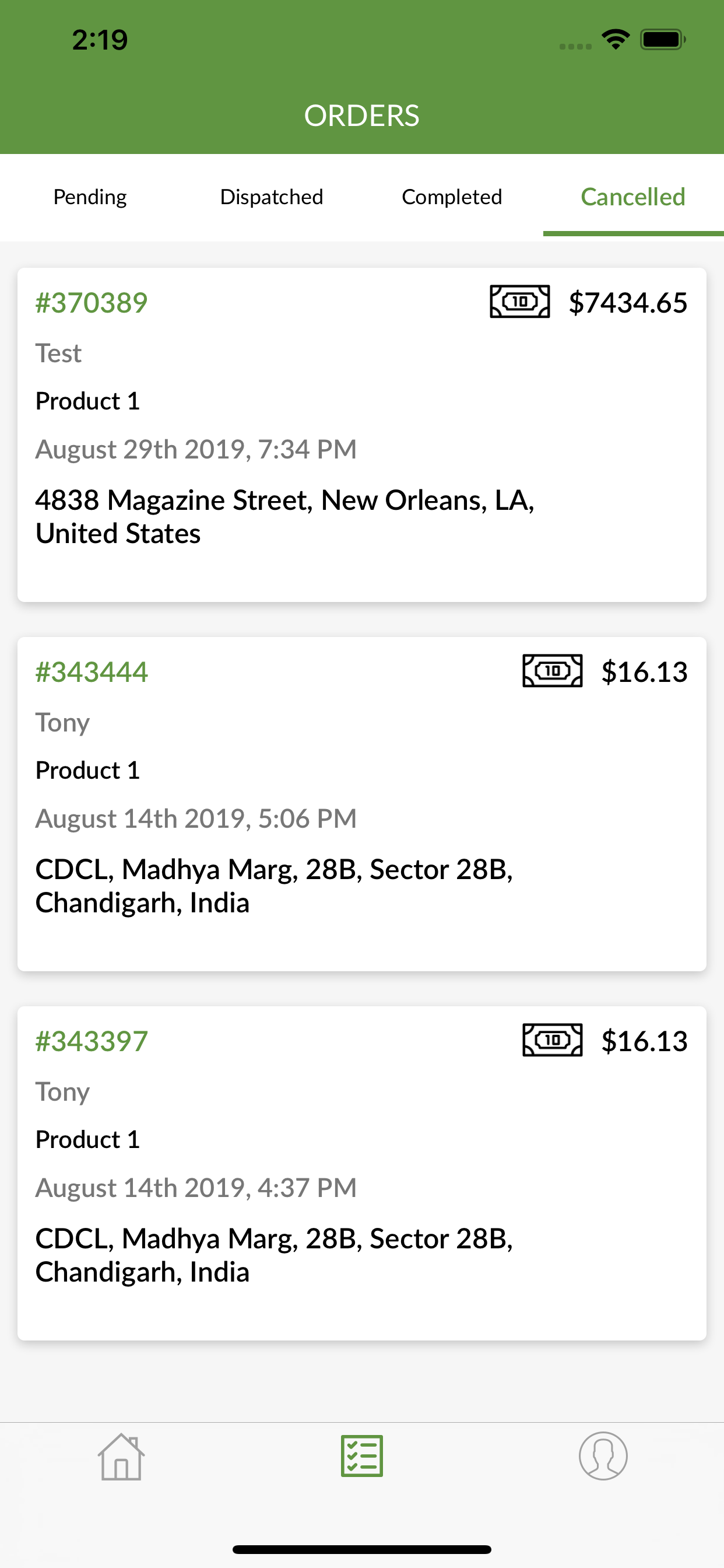Open the user profile icon

(x=603, y=1455)
